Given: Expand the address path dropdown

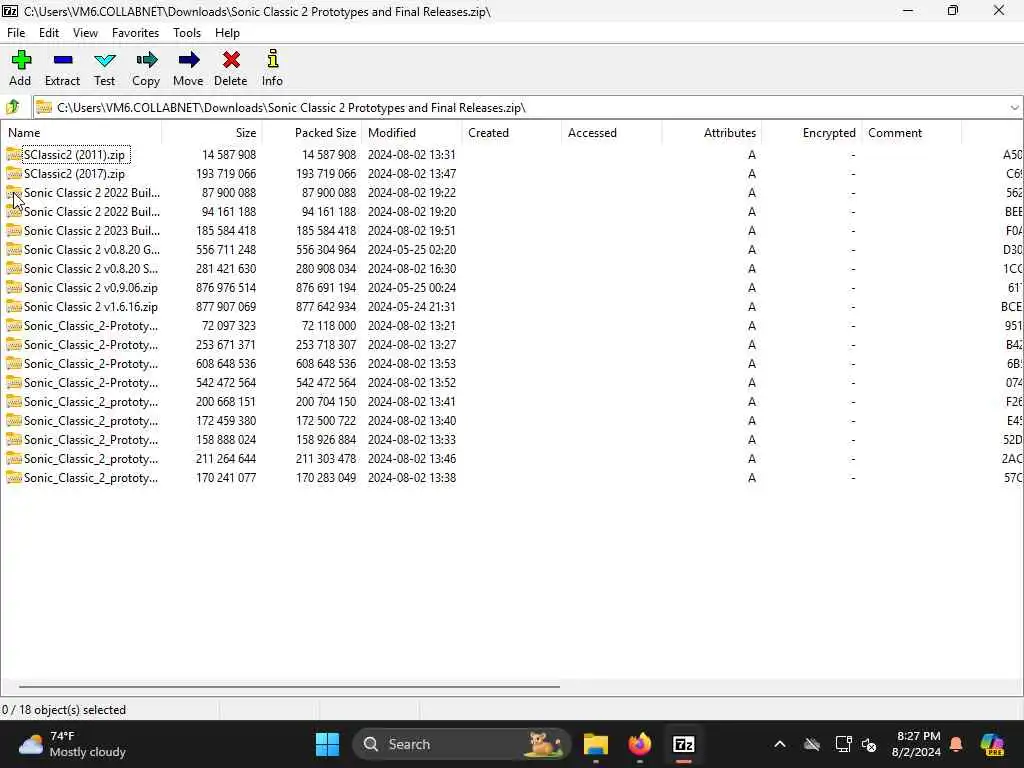Looking at the screenshot, I should [1014, 108].
